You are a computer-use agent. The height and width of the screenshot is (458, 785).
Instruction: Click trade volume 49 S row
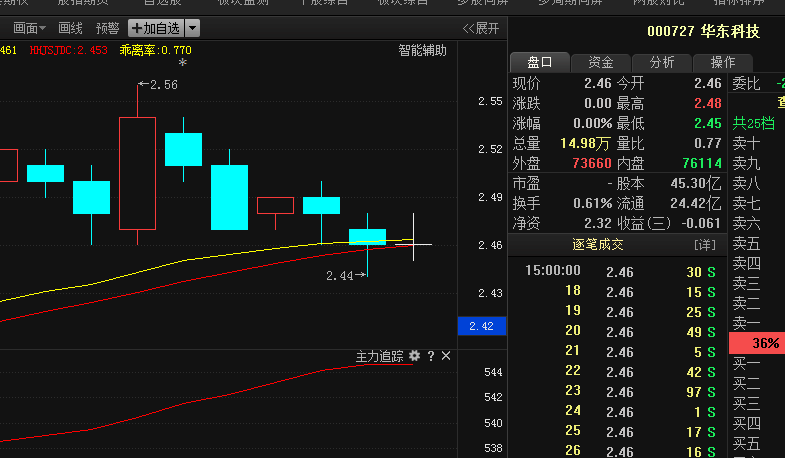point(619,332)
